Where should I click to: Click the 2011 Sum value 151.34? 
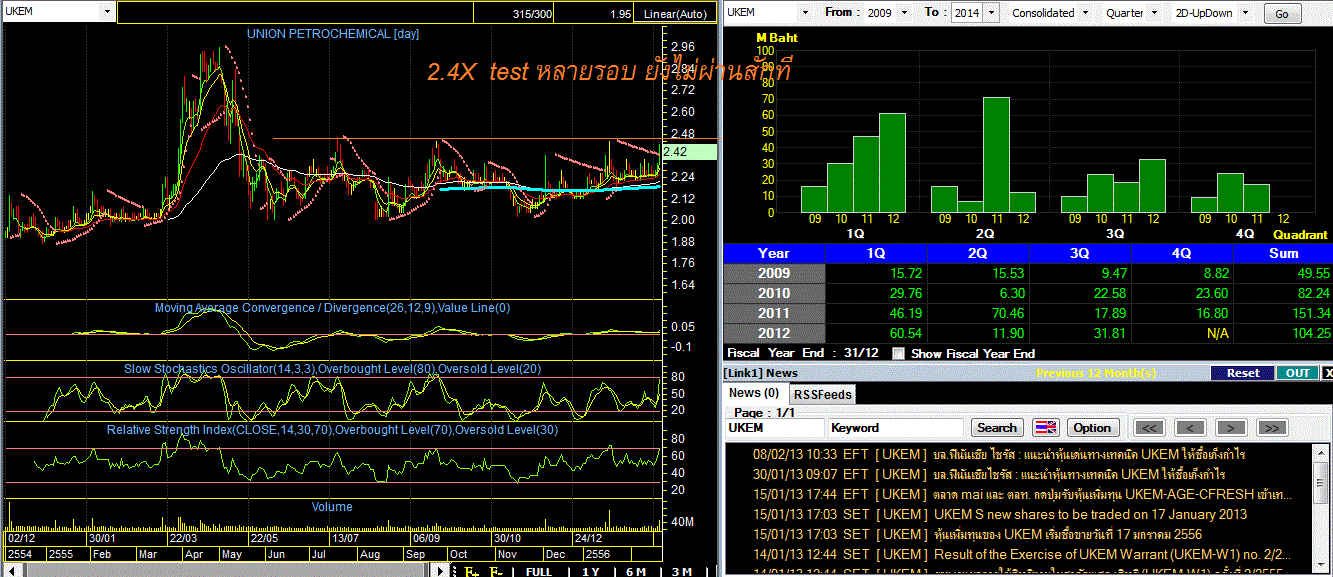pos(1308,313)
